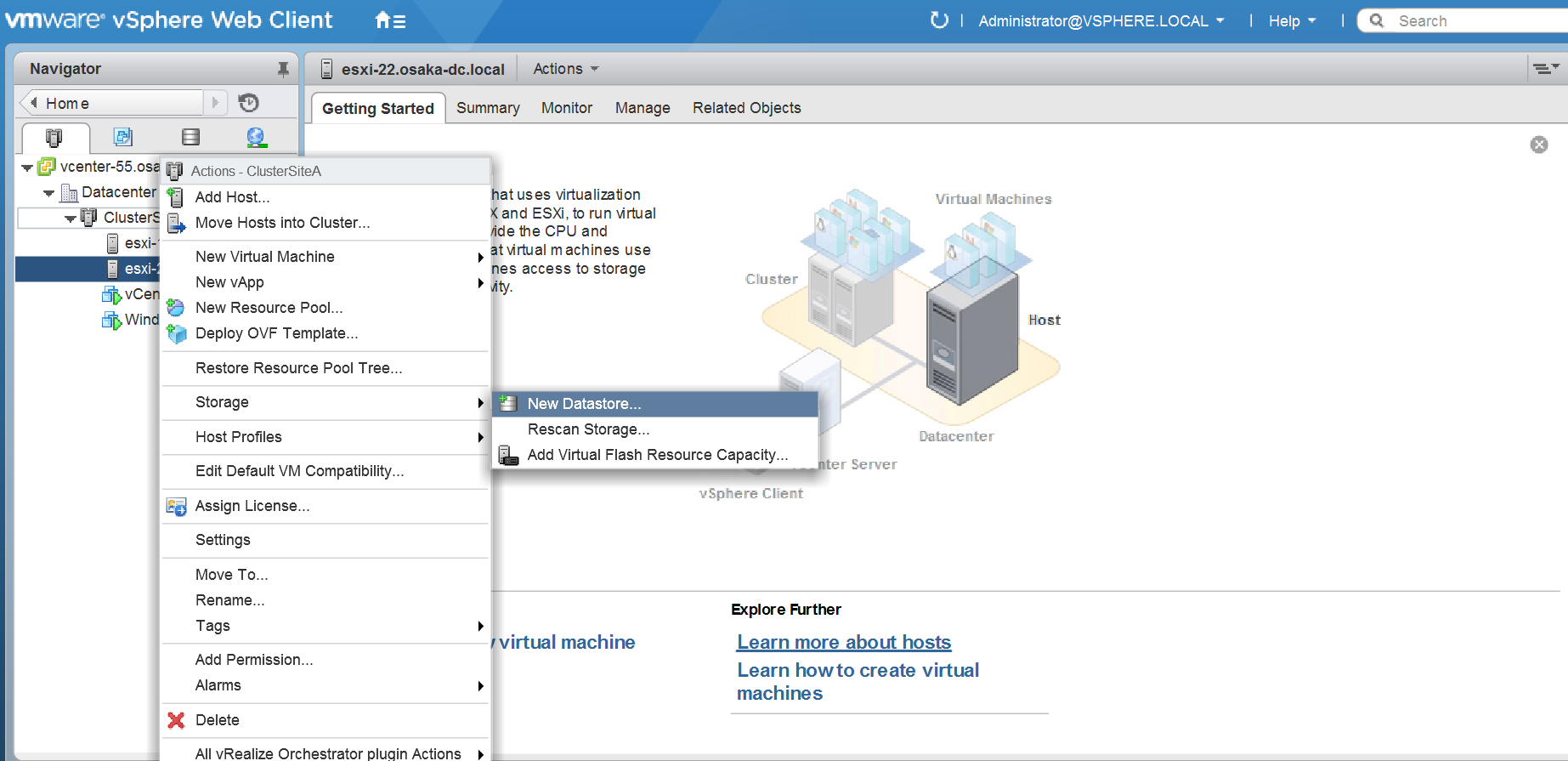Open the Actions dropdown for the host
Viewport: 1568px width, 761px height.
click(565, 69)
